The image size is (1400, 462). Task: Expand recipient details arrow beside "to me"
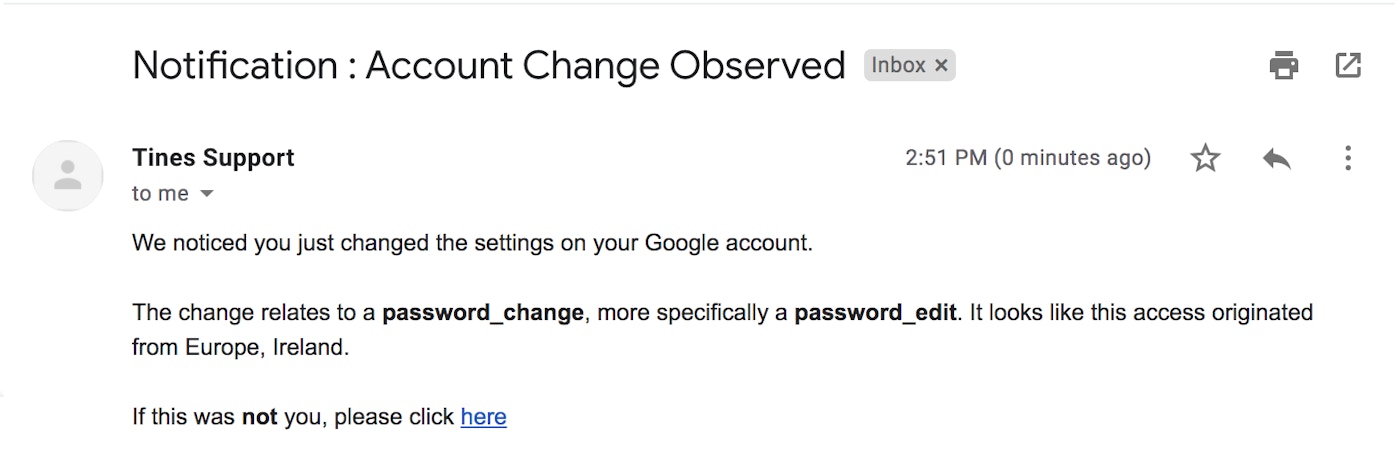pyautogui.click(x=207, y=194)
